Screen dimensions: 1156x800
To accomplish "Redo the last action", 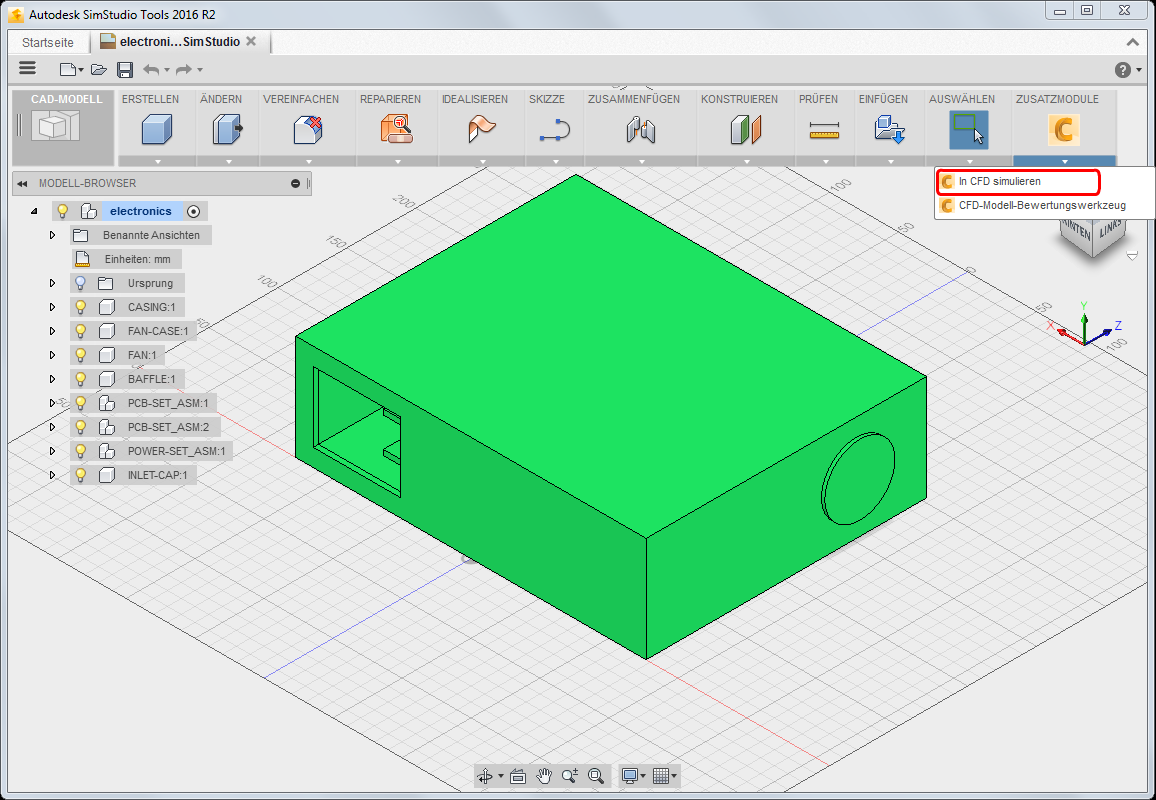I will [x=184, y=69].
